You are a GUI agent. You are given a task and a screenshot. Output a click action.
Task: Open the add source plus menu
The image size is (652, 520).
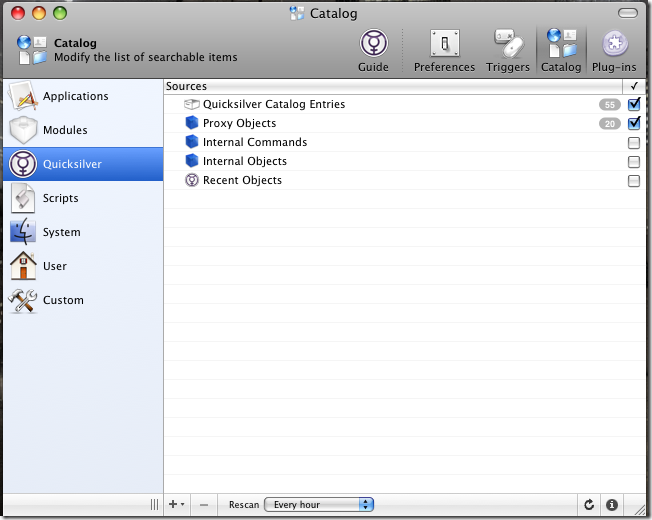[x=177, y=505]
